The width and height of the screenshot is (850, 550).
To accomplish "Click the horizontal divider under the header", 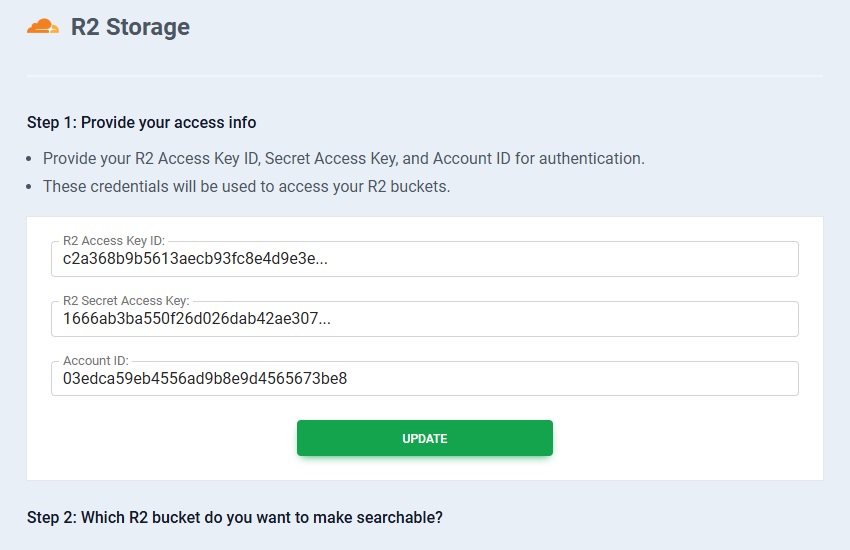I will point(424,76).
